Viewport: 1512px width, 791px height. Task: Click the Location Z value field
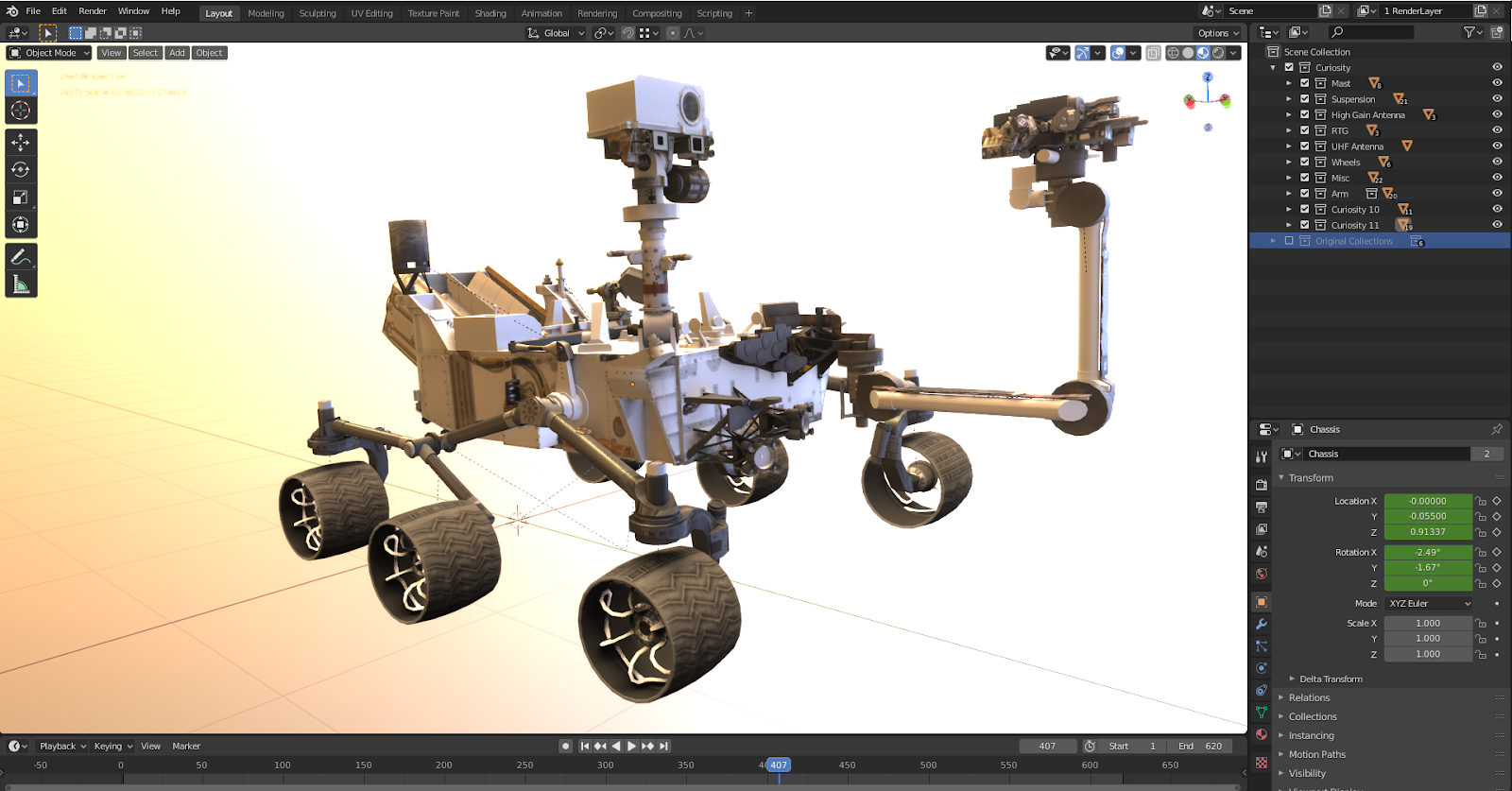[x=1428, y=532]
